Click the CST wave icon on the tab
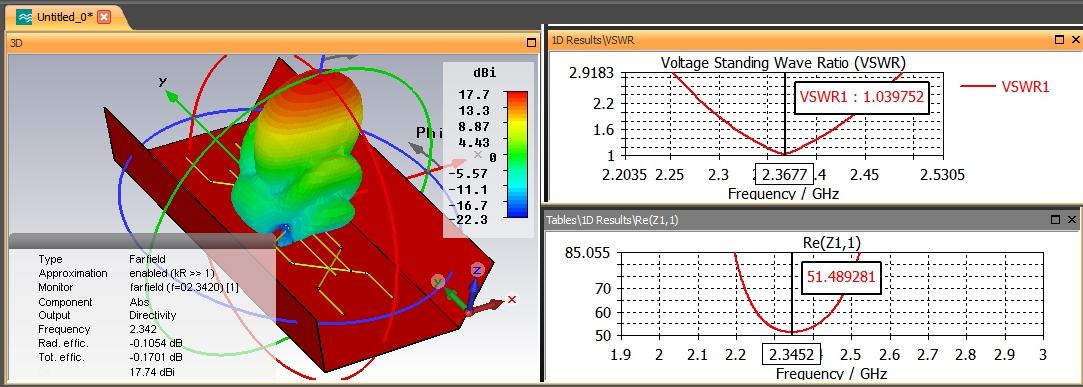The image size is (1083, 387). (x=23, y=17)
